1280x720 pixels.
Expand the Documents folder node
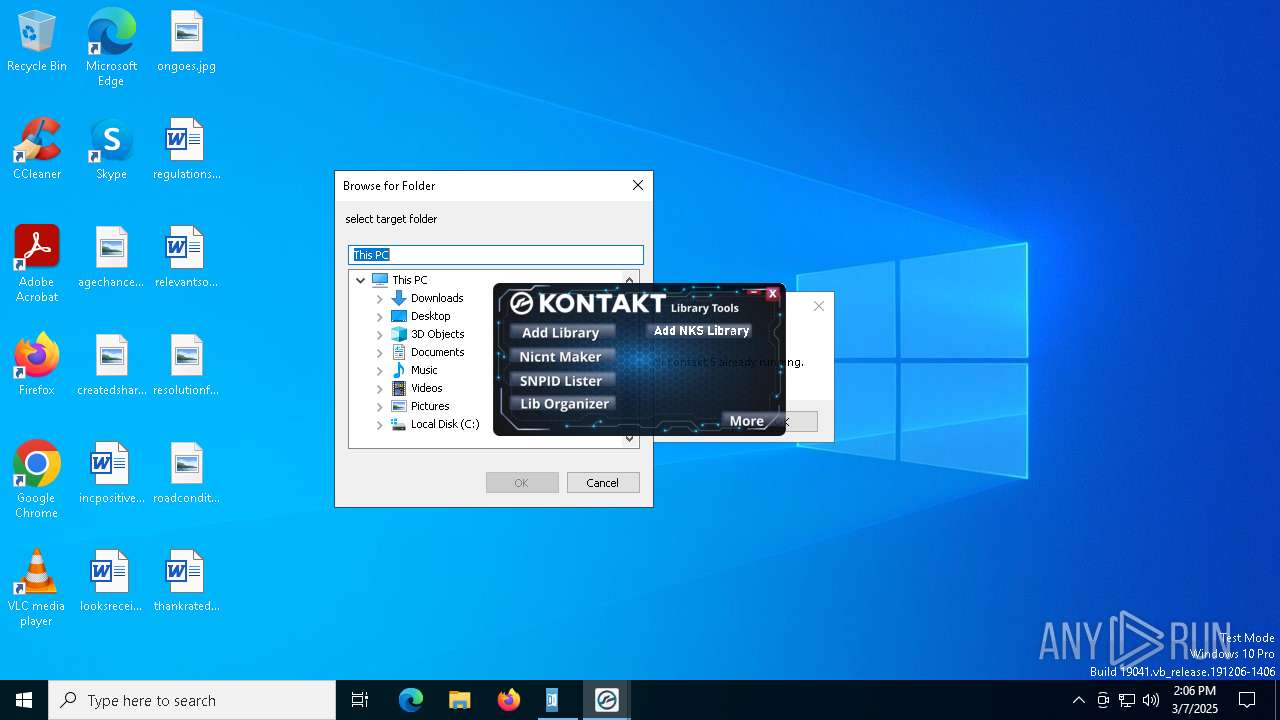tap(380, 352)
